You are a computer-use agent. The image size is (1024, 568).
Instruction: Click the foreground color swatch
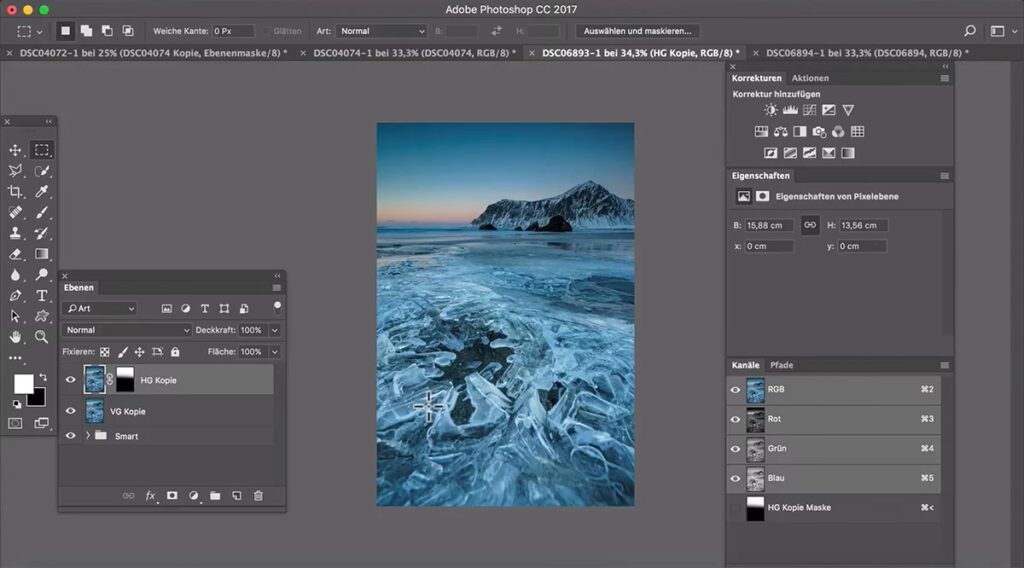pos(23,384)
